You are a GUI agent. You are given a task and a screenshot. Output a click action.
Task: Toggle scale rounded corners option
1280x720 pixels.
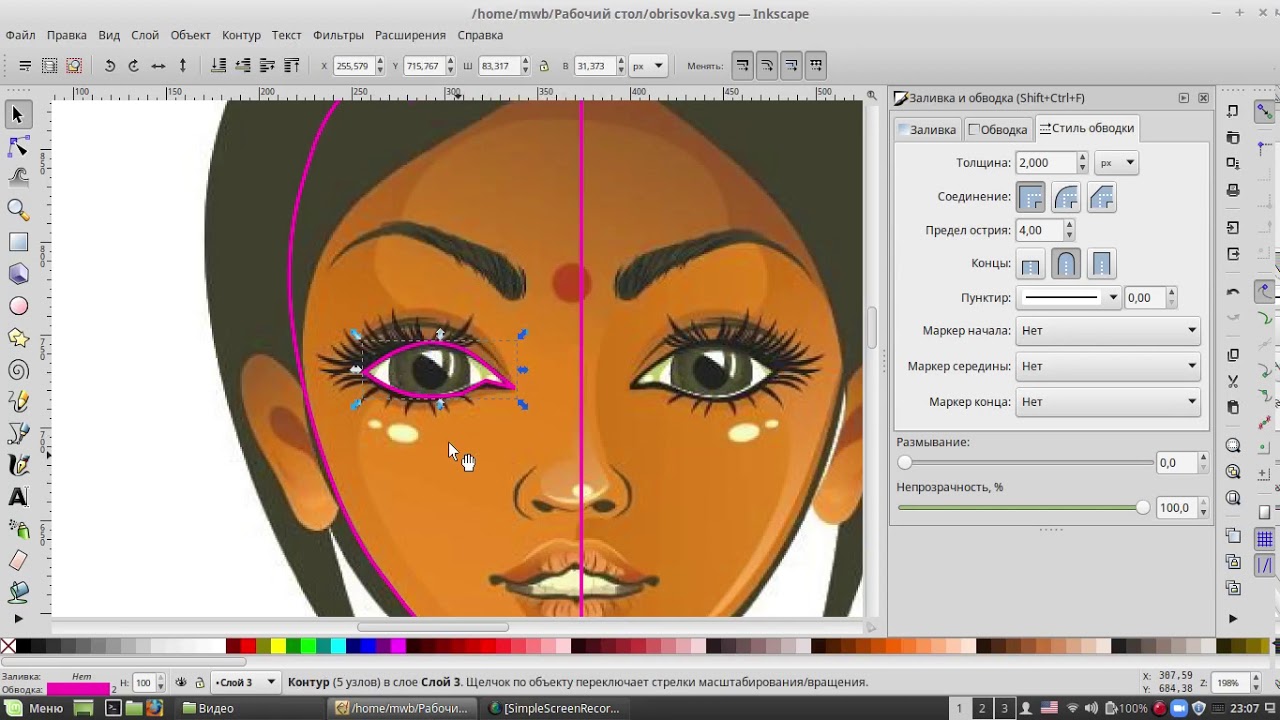pos(767,66)
